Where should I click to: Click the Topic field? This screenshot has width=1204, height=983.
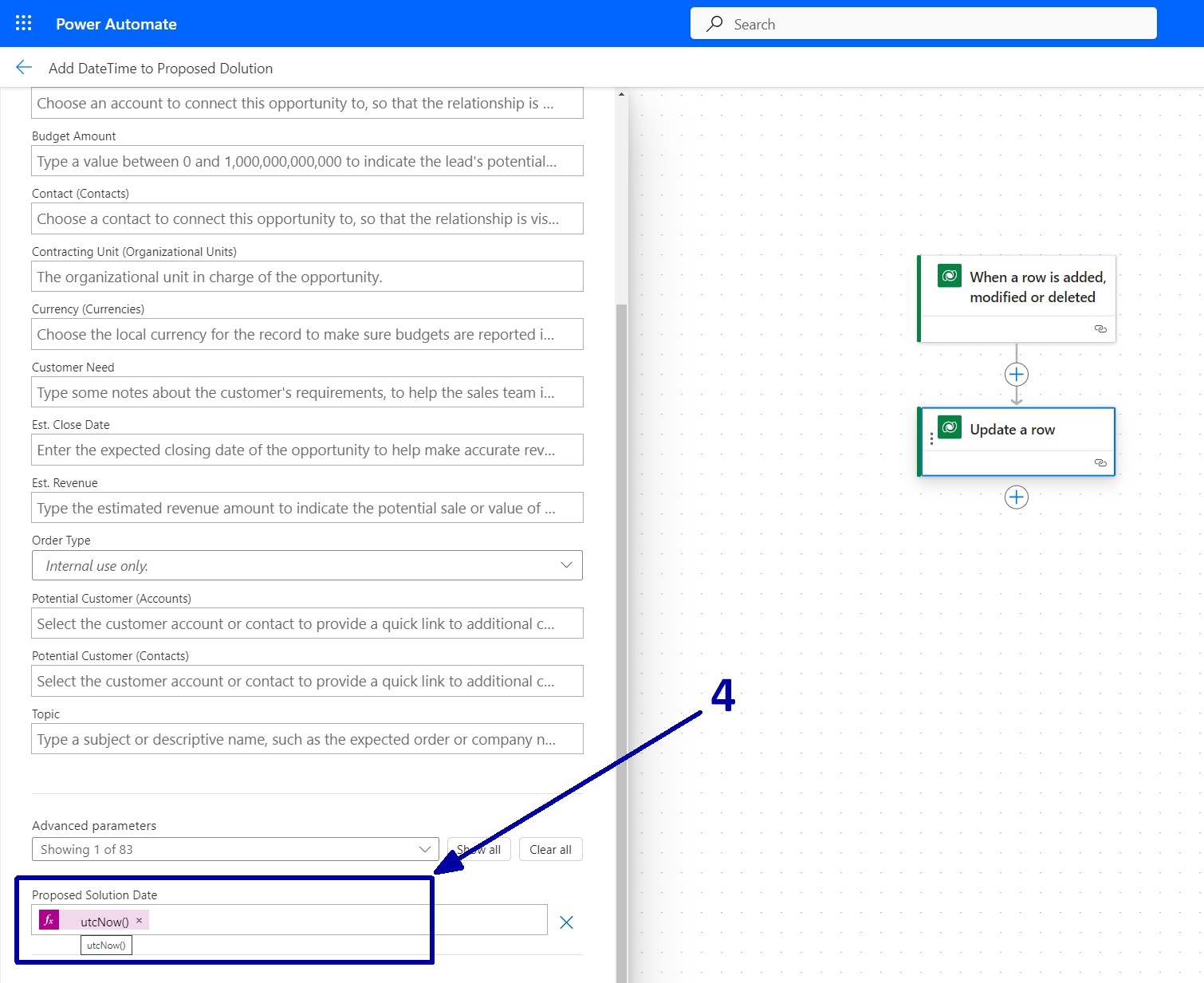307,739
